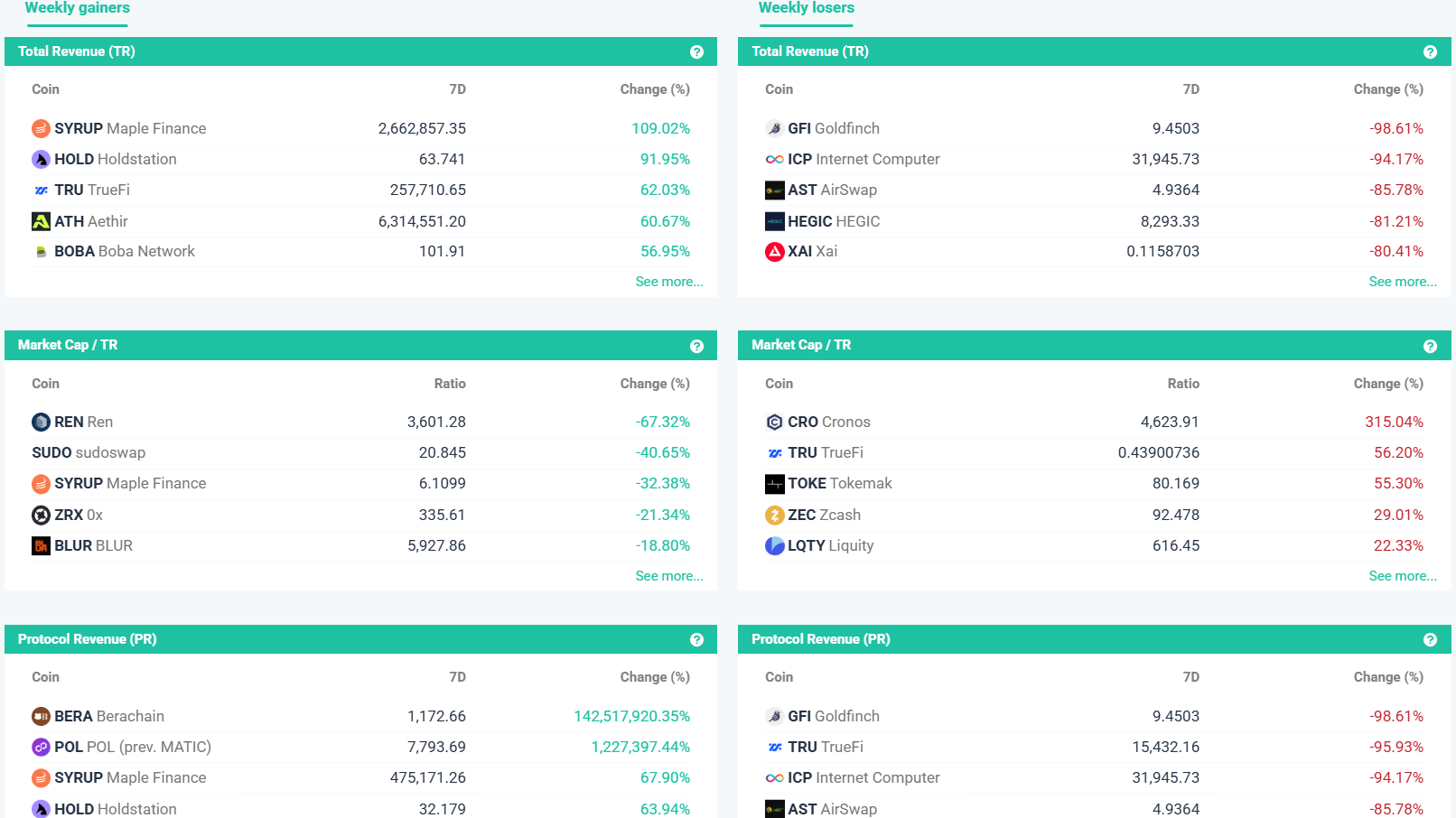Click Coin header in losers Market Cap / TR
The width and height of the screenshot is (1456, 818).
pos(779,384)
